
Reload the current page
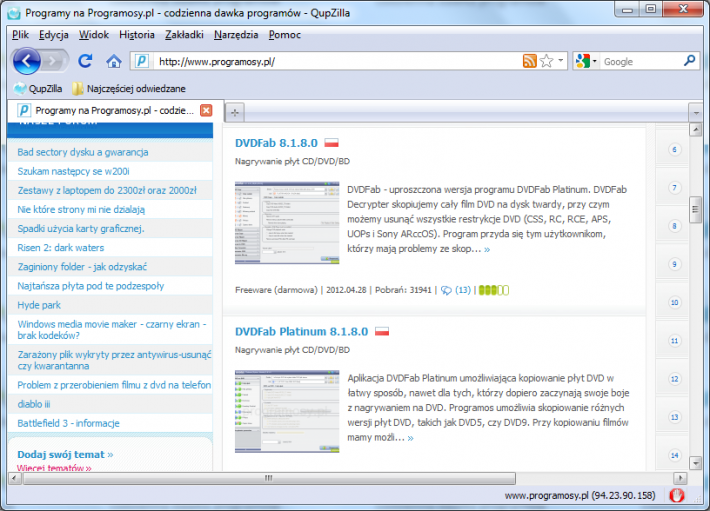click(x=85, y=61)
